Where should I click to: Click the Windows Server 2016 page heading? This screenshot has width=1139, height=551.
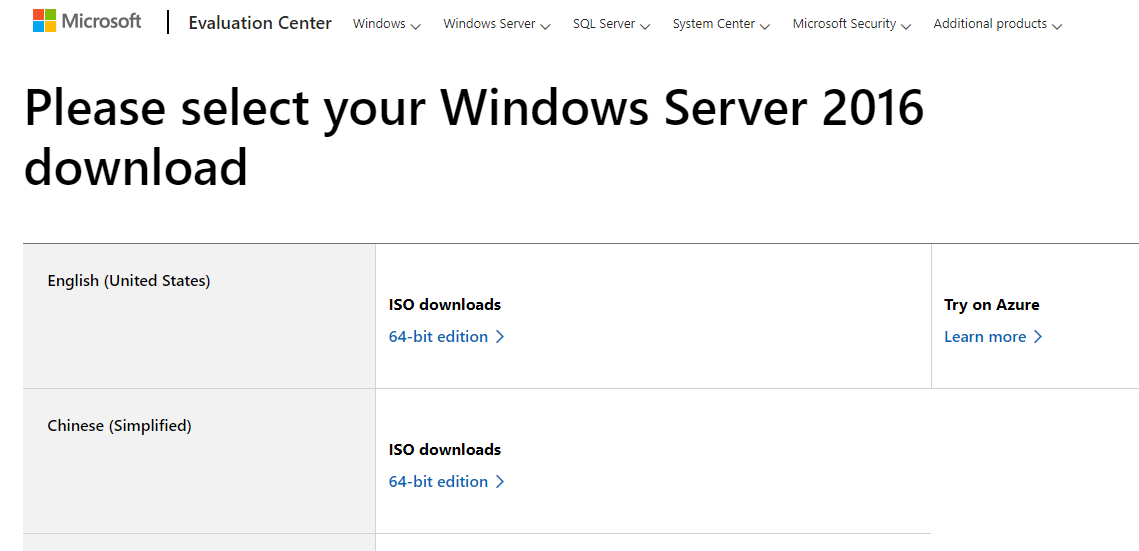pos(474,137)
